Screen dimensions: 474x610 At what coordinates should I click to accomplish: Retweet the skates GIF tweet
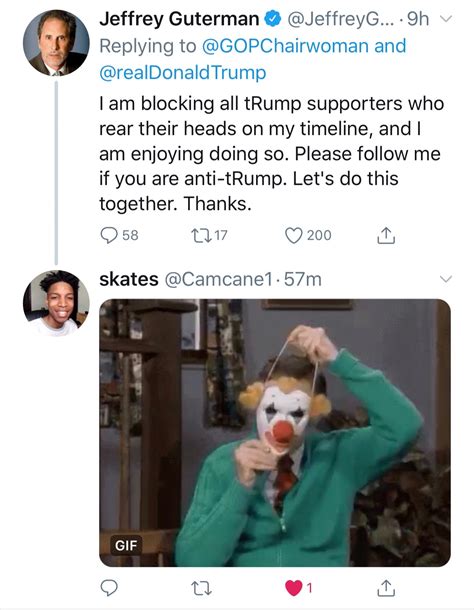pyautogui.click(x=201, y=588)
